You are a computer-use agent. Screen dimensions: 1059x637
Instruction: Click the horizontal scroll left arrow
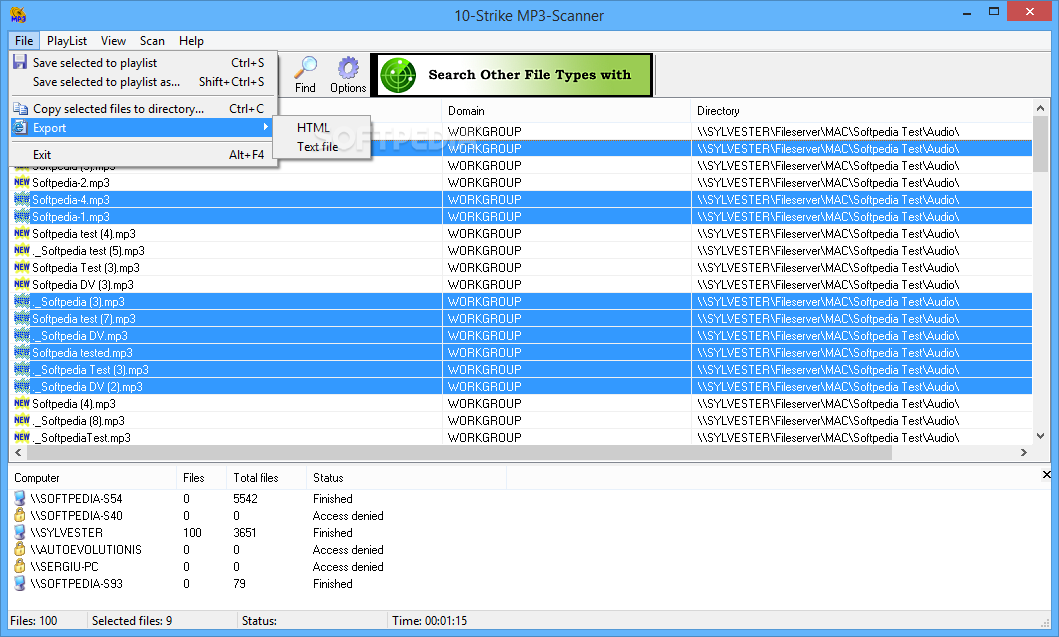pos(18,453)
